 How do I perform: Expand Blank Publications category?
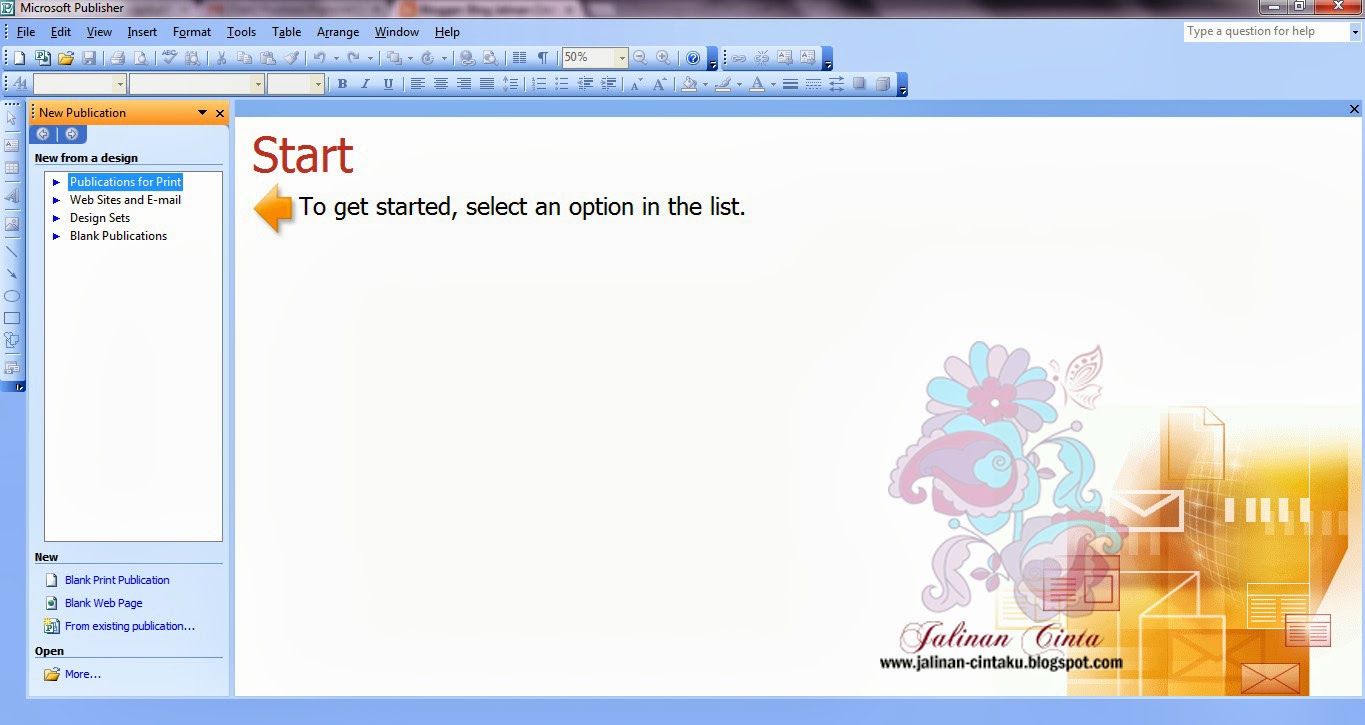coord(57,236)
